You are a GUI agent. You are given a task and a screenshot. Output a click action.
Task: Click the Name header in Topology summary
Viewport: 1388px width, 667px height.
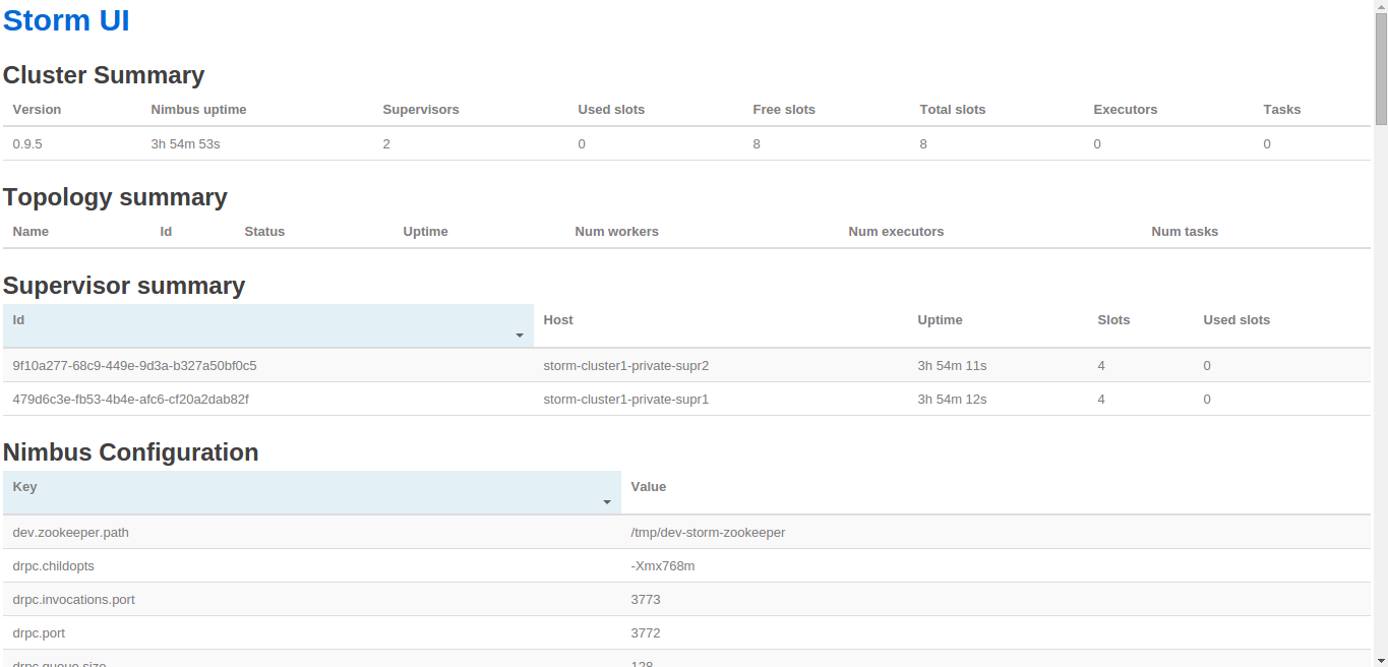(x=31, y=232)
